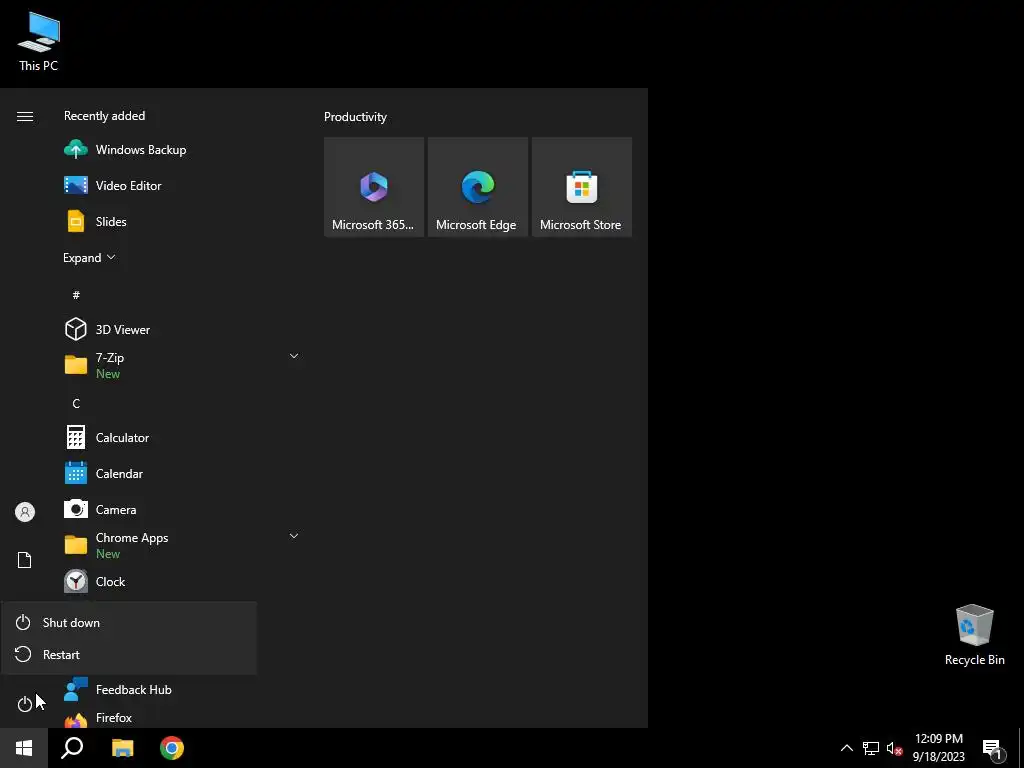This screenshot has height=768, width=1024.
Task: Click the Show desktop sliver
Action: click(1021, 748)
